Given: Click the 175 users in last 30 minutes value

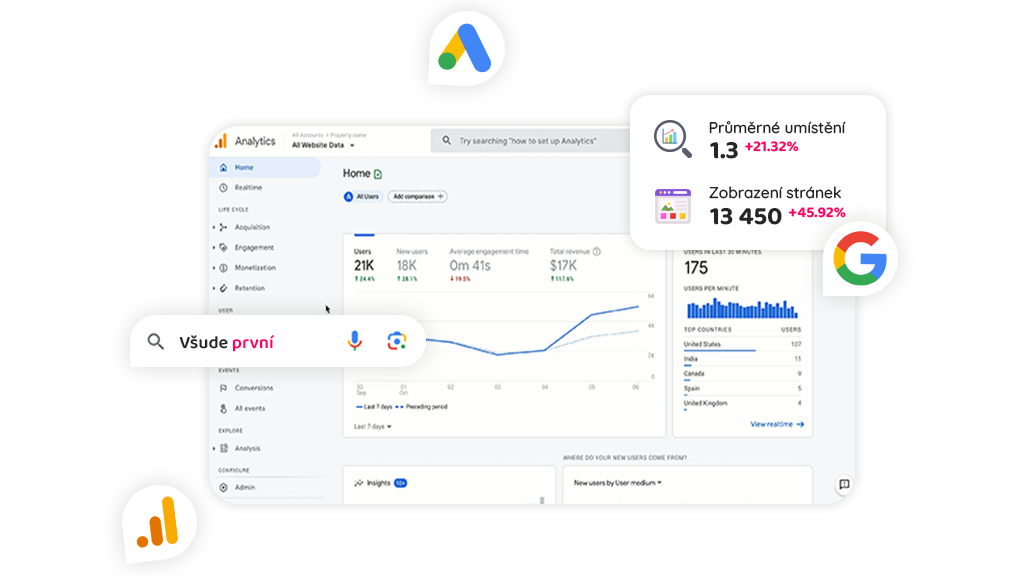Looking at the screenshot, I should pos(696,268).
